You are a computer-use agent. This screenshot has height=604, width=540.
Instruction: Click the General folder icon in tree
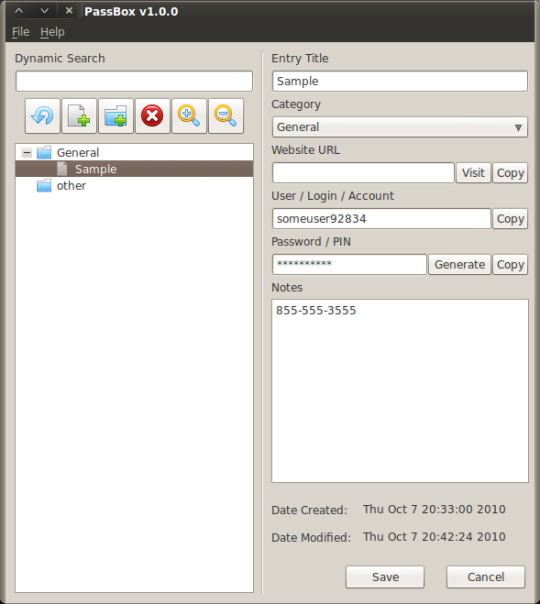(x=44, y=153)
